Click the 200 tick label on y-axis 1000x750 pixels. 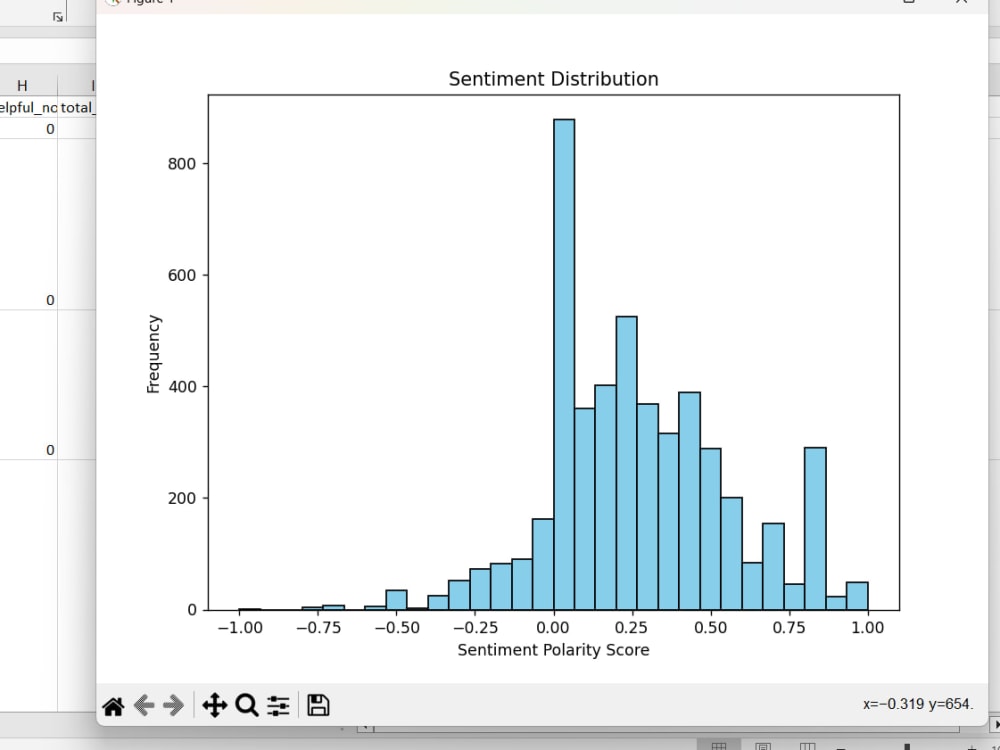(x=182, y=499)
